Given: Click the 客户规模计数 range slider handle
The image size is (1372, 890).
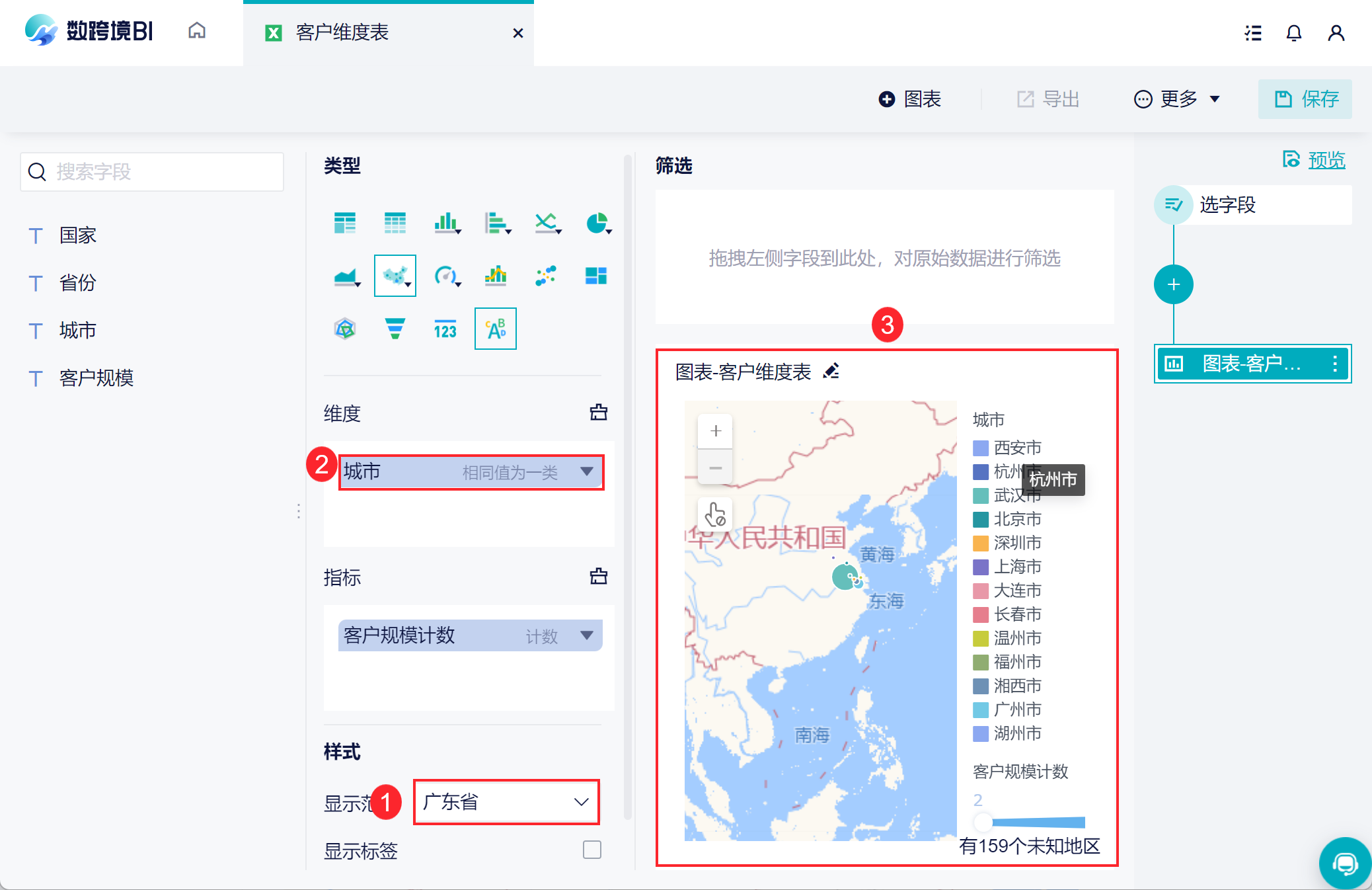Looking at the screenshot, I should 983,822.
